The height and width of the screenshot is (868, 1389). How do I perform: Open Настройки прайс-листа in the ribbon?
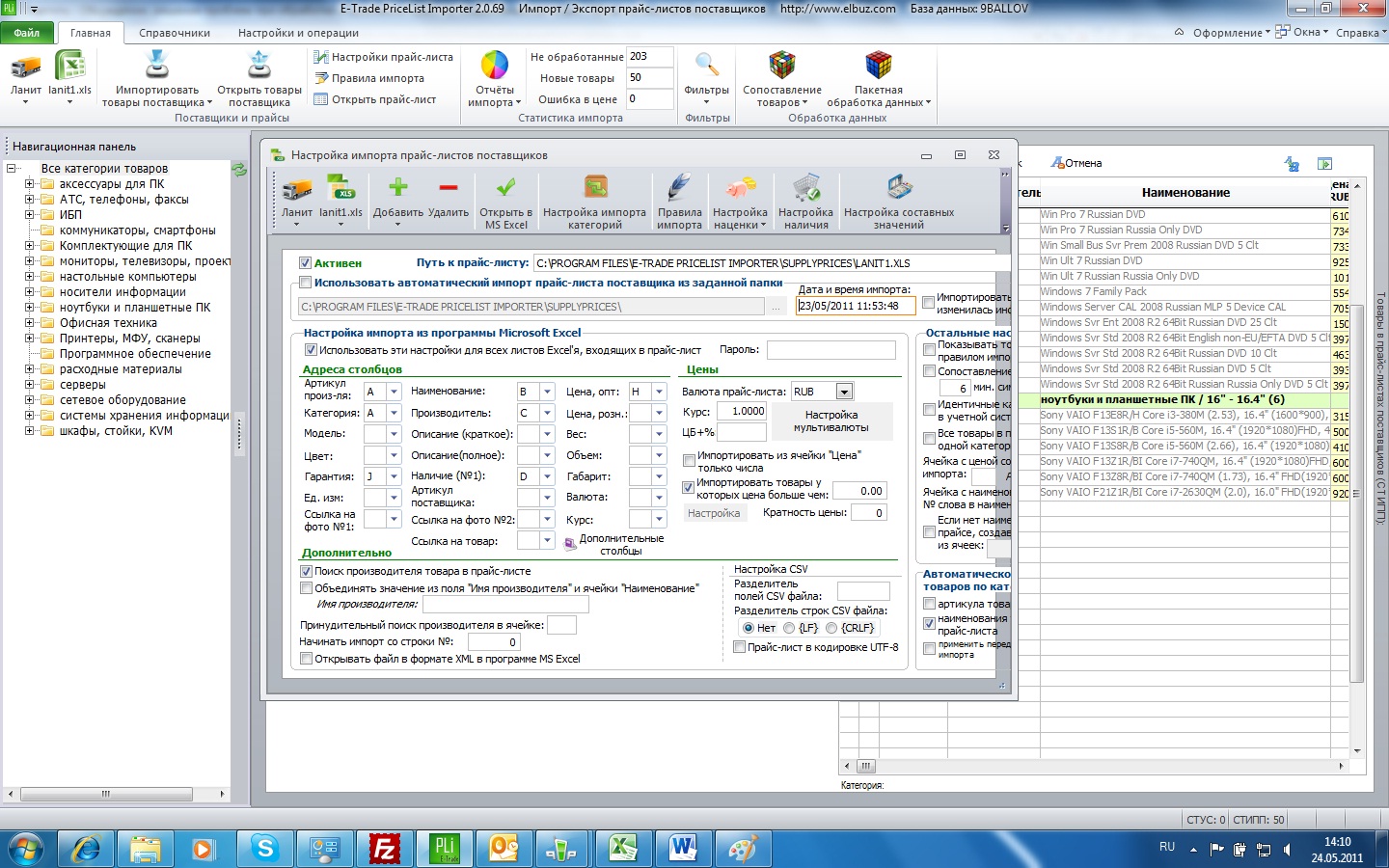point(384,57)
